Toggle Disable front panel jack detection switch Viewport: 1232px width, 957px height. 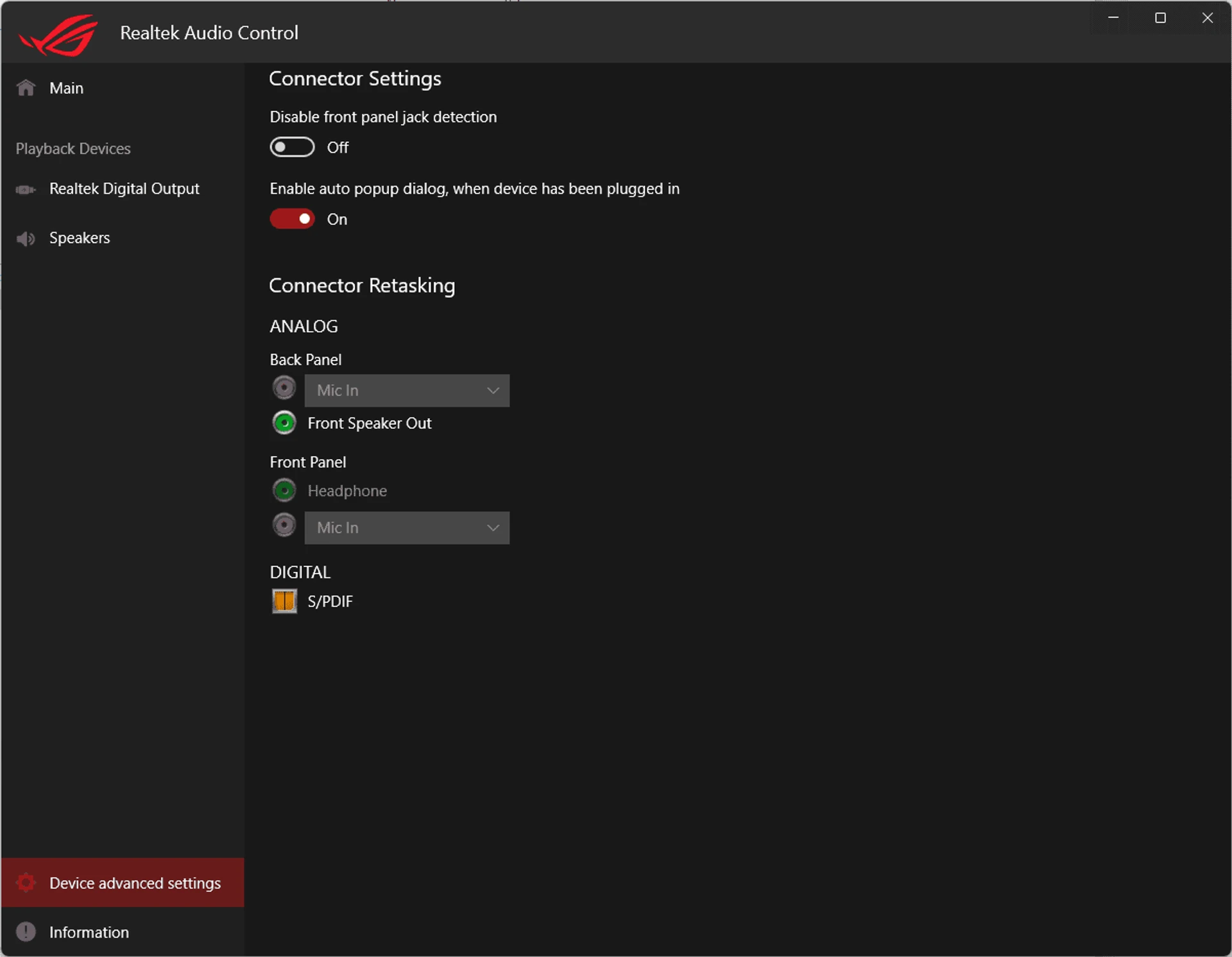coord(292,148)
